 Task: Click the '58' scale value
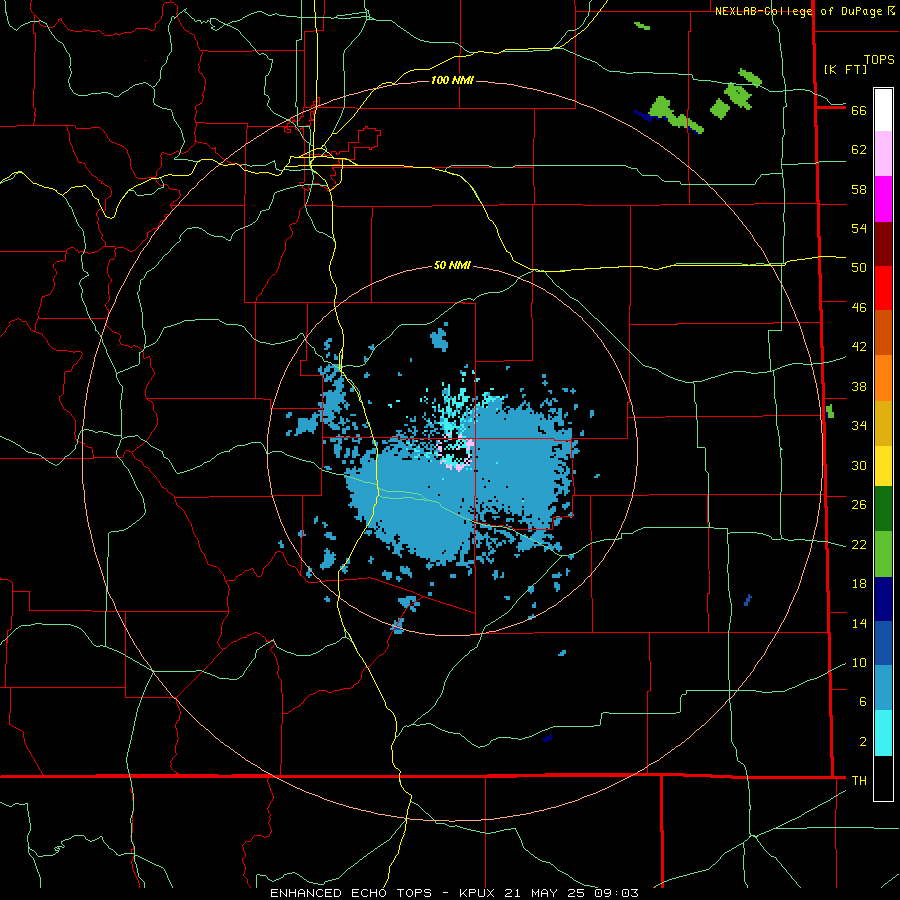point(859,189)
